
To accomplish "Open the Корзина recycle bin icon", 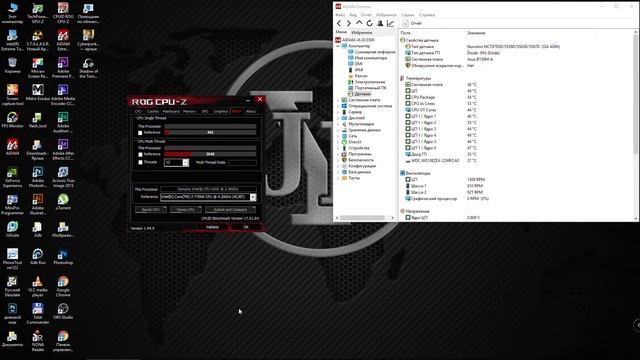I will [12, 66].
